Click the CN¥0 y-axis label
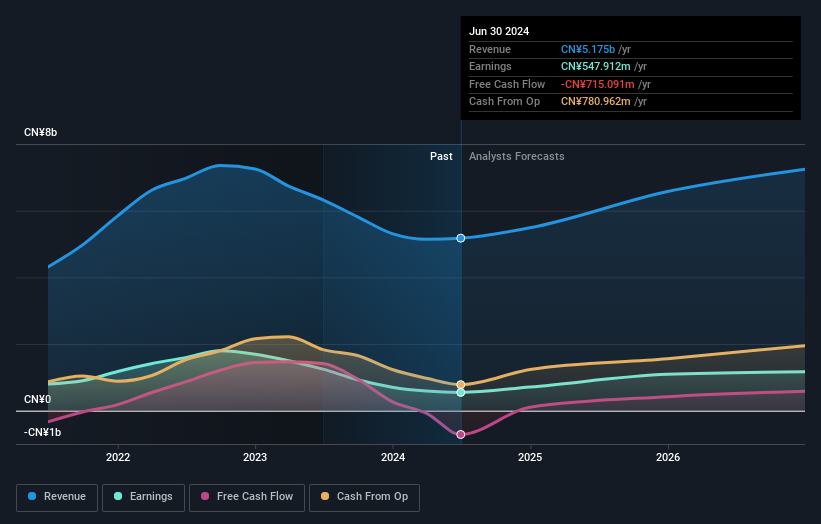821x524 pixels. tap(38, 399)
